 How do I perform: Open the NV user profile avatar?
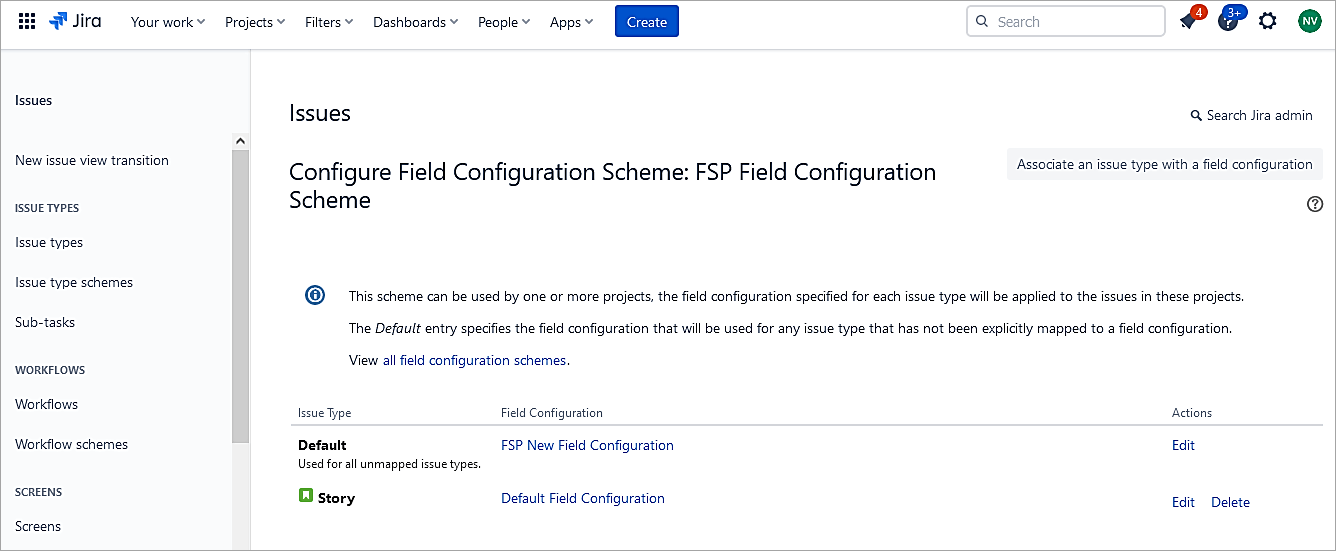coord(1309,21)
